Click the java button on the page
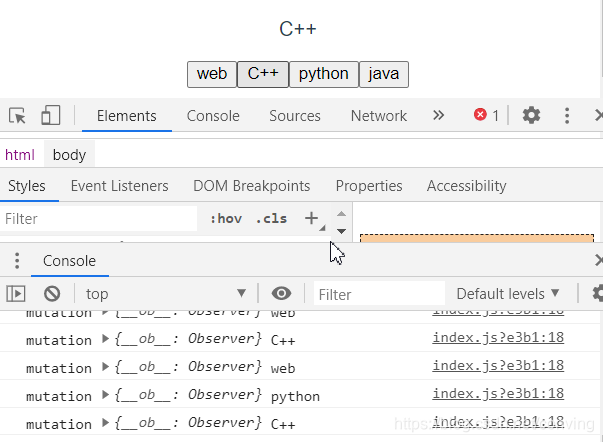 [x=384, y=74]
